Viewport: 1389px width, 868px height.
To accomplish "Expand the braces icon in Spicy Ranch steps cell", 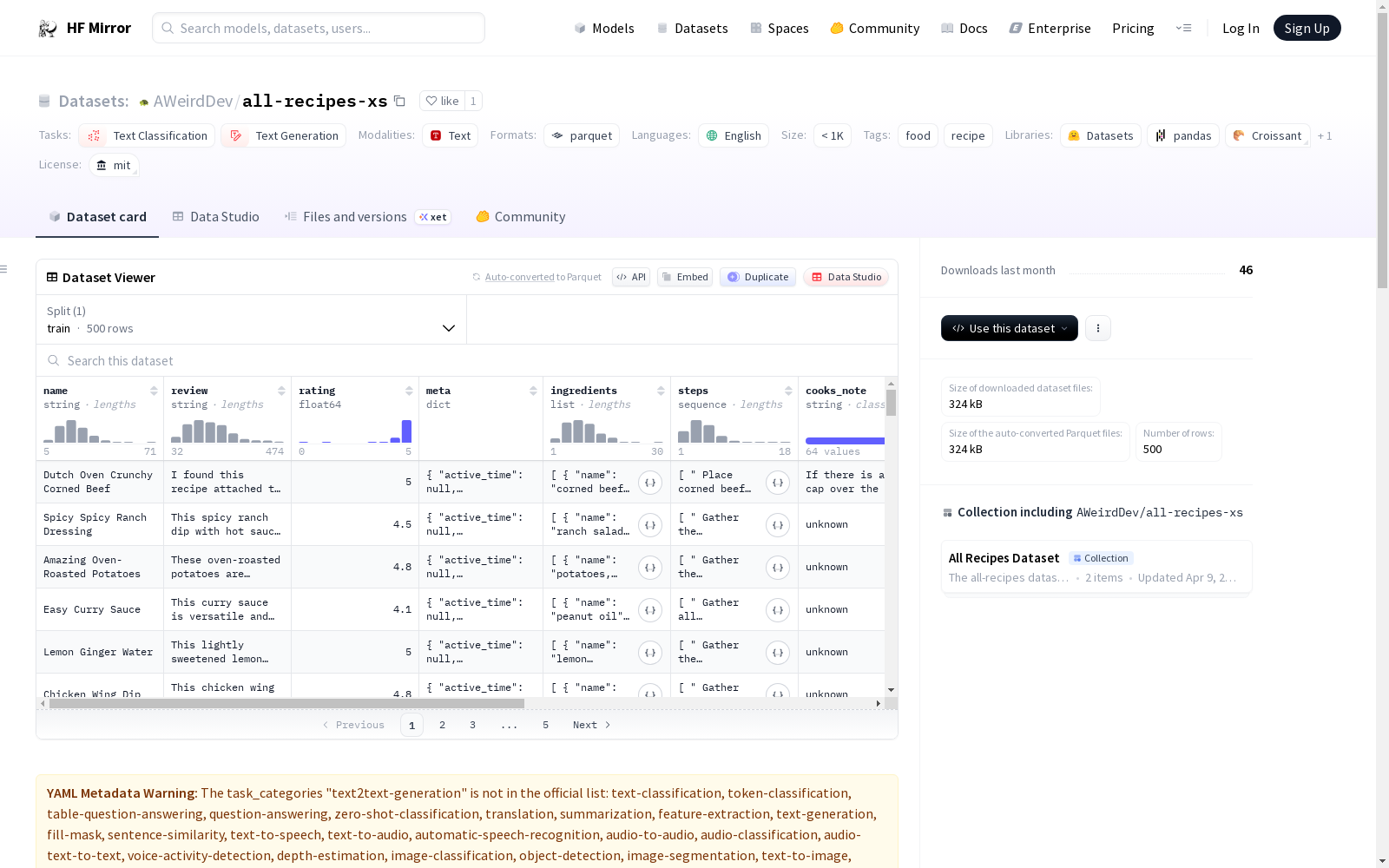I will tap(778, 525).
